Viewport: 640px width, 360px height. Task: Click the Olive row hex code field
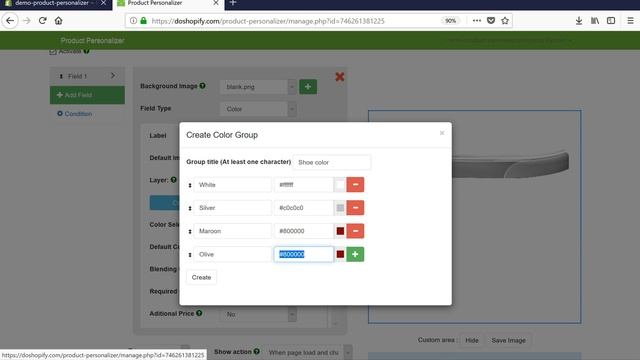coord(304,254)
